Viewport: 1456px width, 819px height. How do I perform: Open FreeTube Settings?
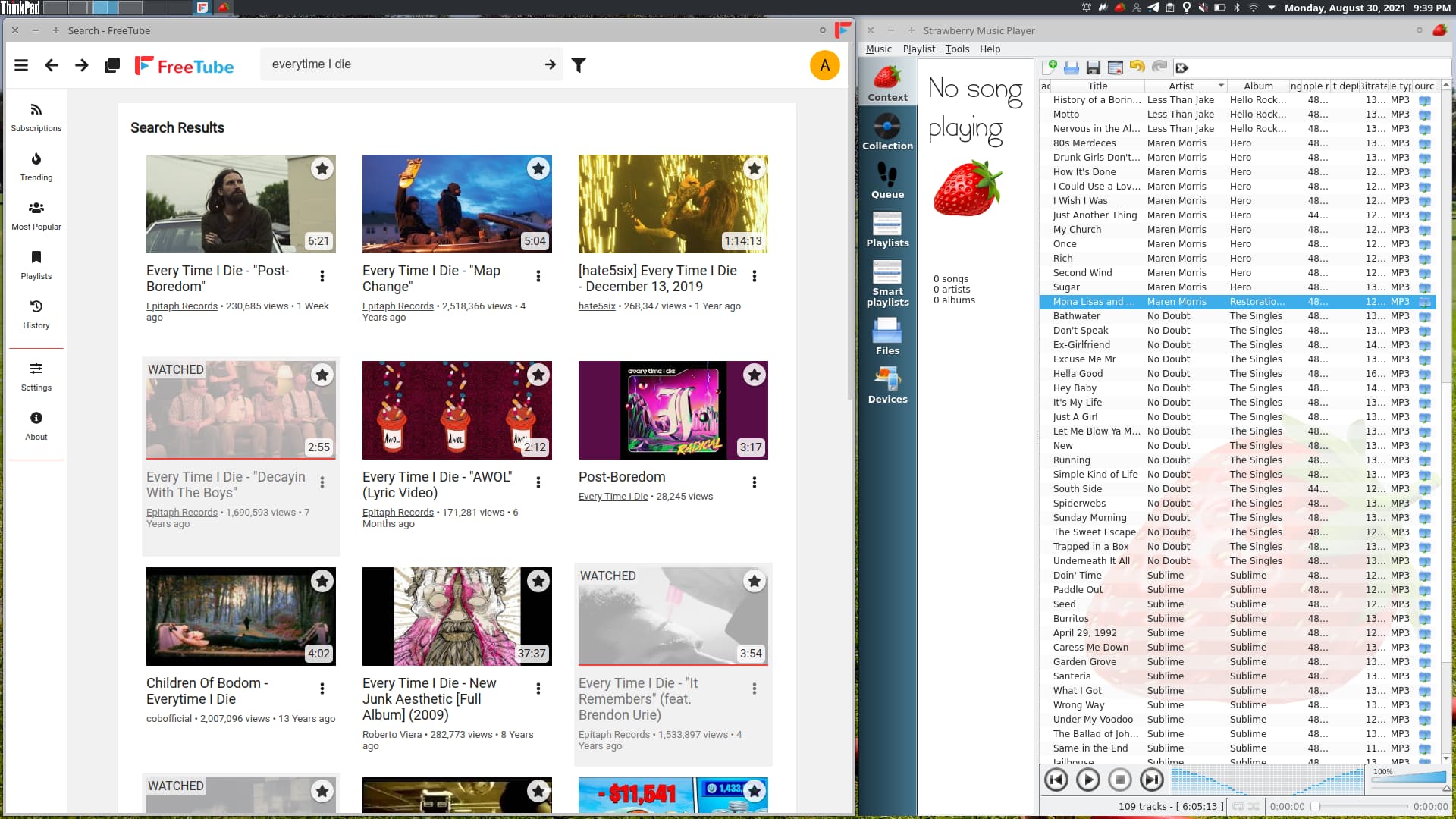coord(36,377)
